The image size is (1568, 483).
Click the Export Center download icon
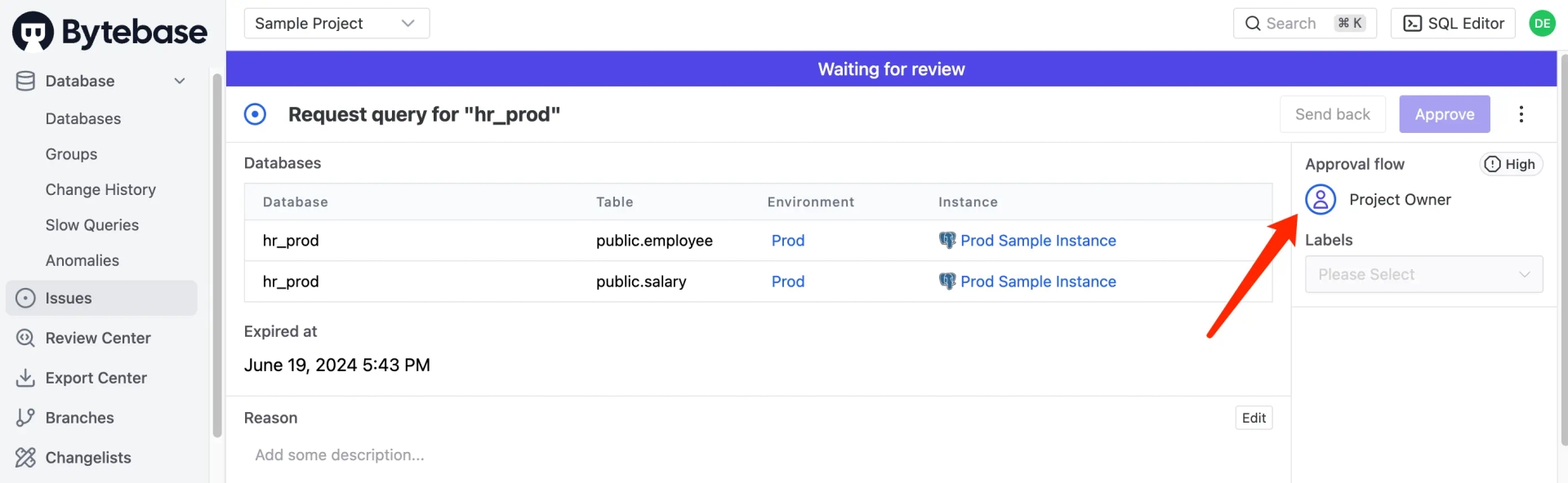(25, 378)
